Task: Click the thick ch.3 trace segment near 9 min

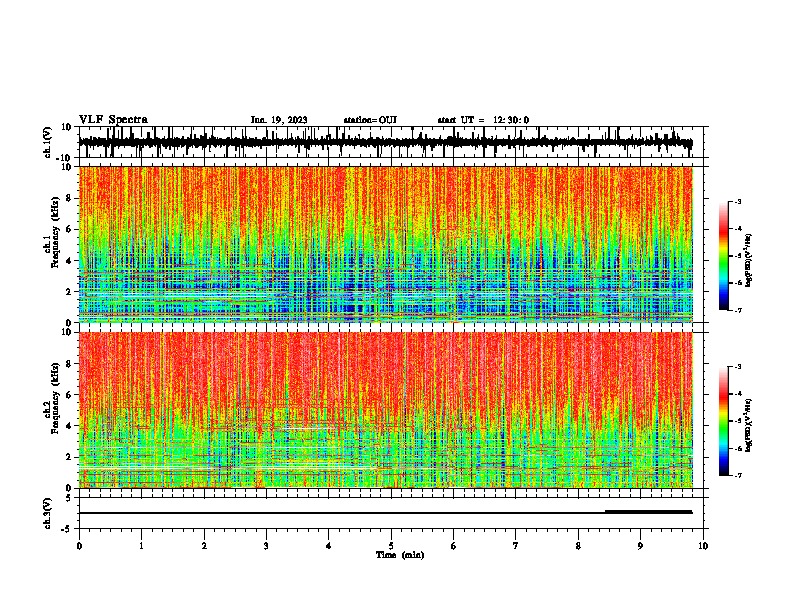Action: click(x=649, y=512)
